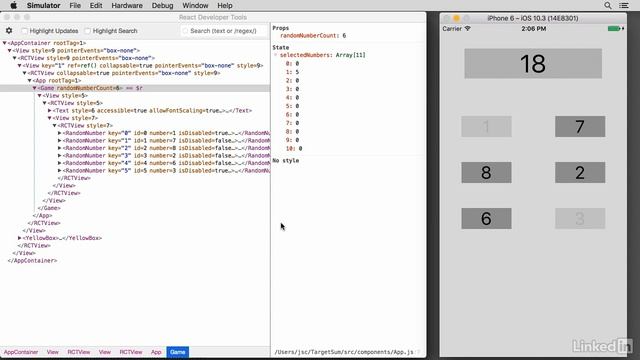Collapse the selectedNumbers array in State
The height and width of the screenshot is (360, 640).
tap(276, 55)
